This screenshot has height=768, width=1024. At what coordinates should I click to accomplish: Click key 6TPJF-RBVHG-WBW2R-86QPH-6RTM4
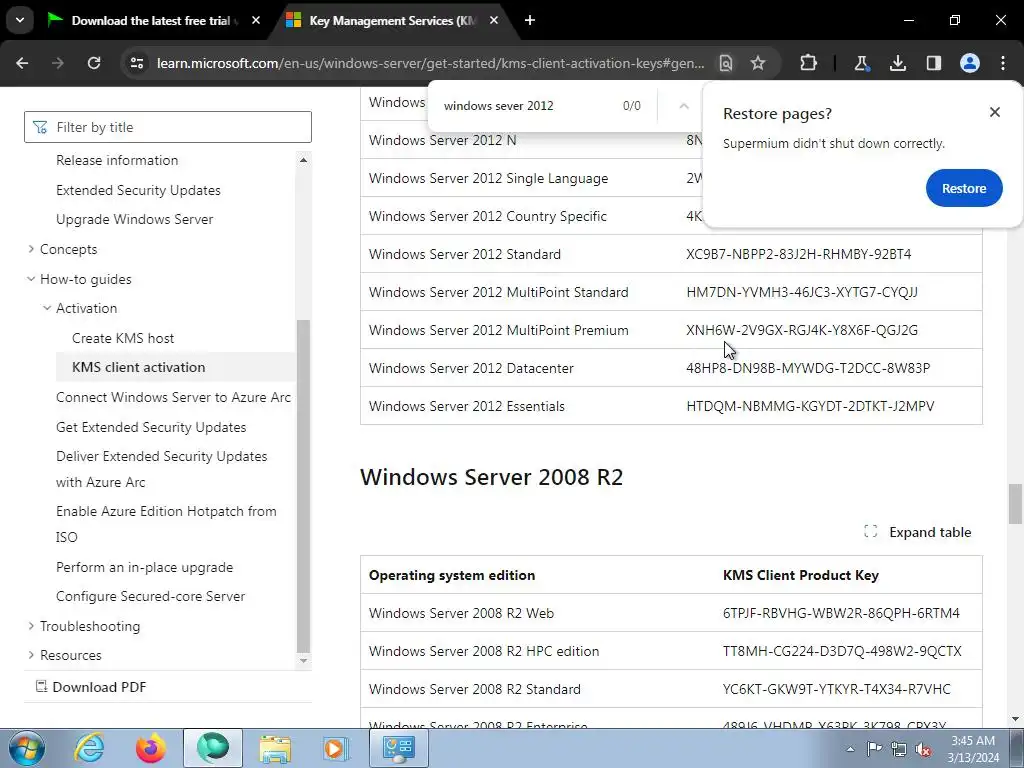841,613
